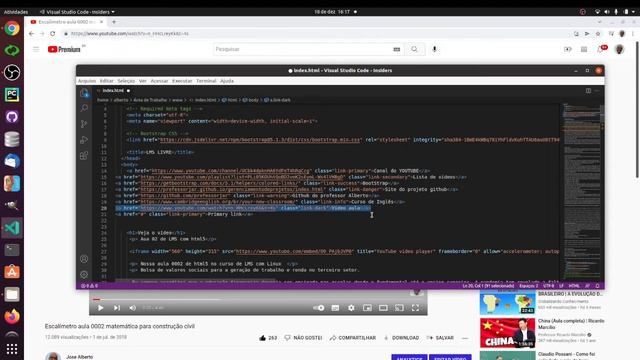
Task: Open more actions next to SALVAR
Action: [x=465, y=338]
